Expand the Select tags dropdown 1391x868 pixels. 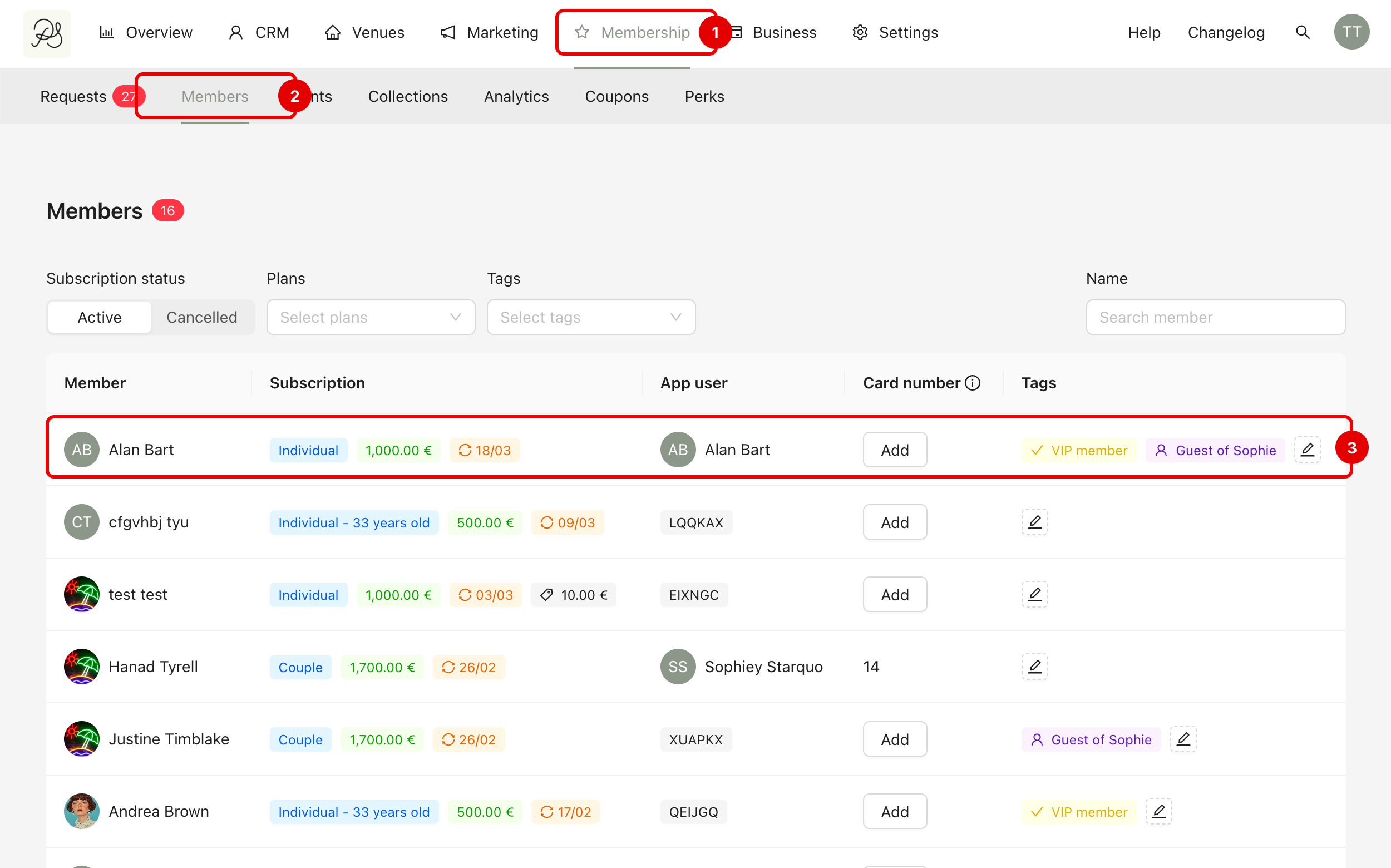[x=591, y=318]
